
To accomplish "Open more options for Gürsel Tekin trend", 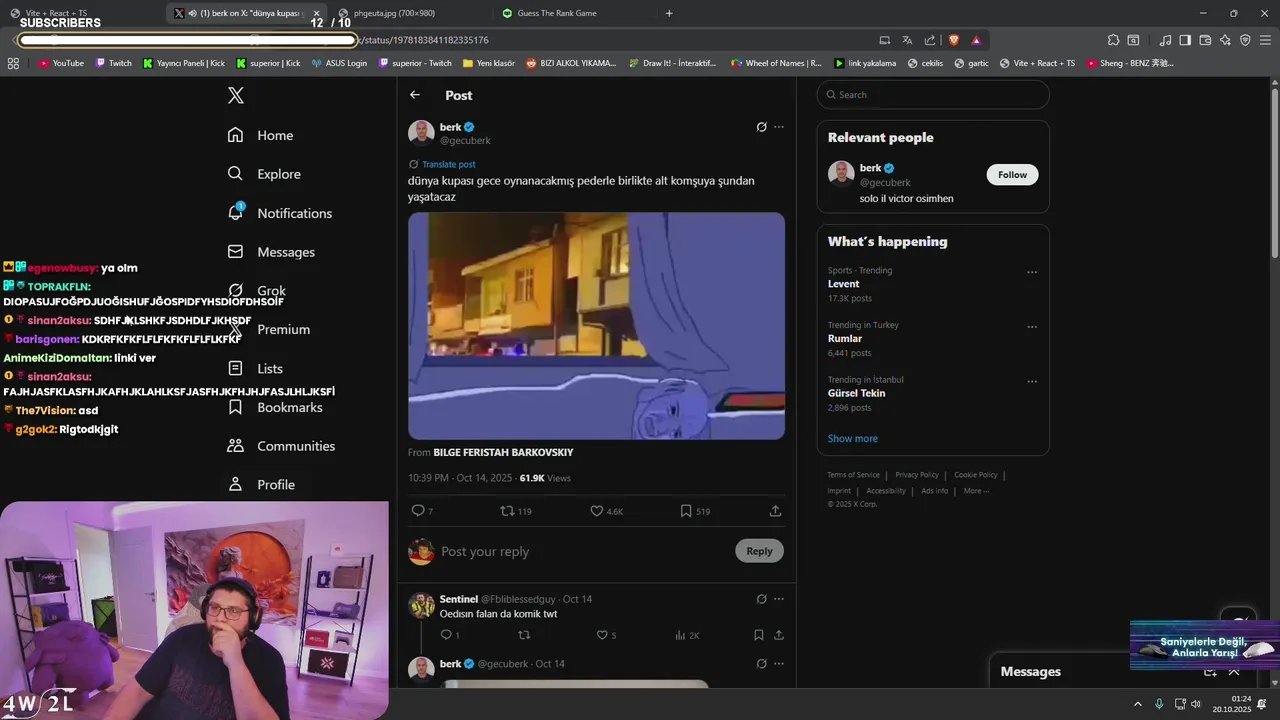I will pos(1032,381).
